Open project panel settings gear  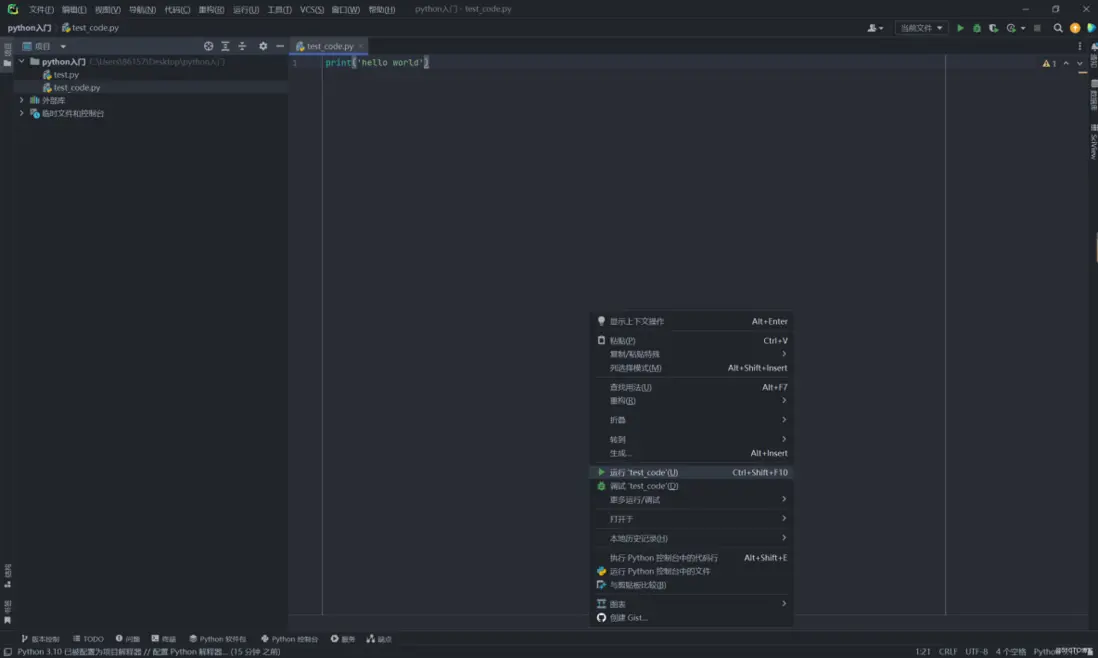[263, 46]
